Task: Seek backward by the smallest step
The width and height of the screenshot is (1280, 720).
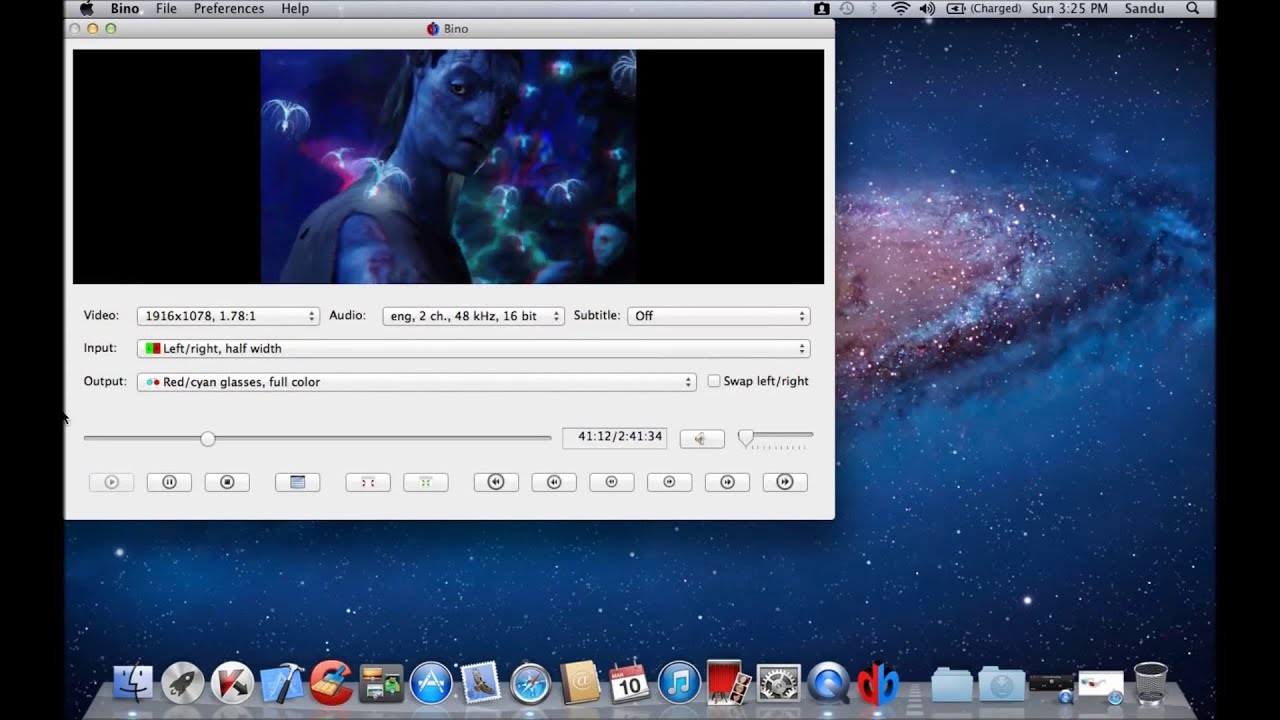Action: coord(612,482)
